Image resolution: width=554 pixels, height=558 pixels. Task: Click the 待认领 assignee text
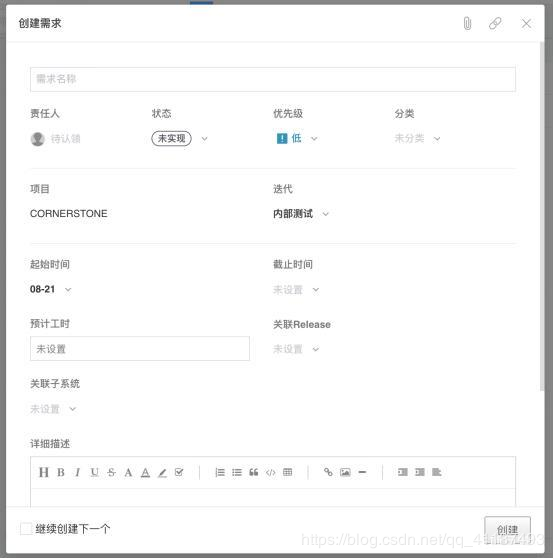tap(65, 139)
